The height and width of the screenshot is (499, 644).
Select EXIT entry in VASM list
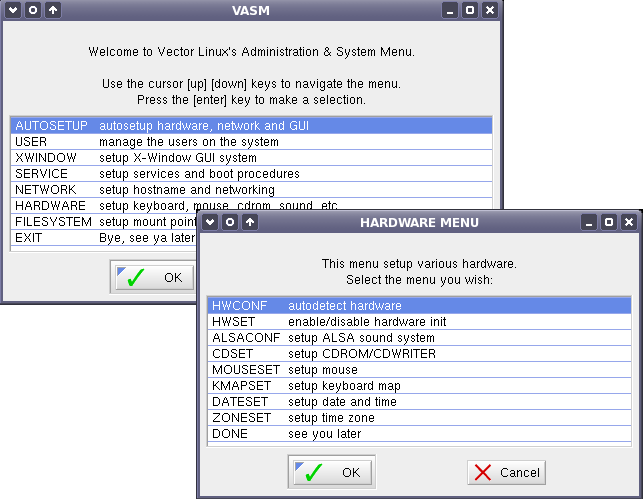104,238
